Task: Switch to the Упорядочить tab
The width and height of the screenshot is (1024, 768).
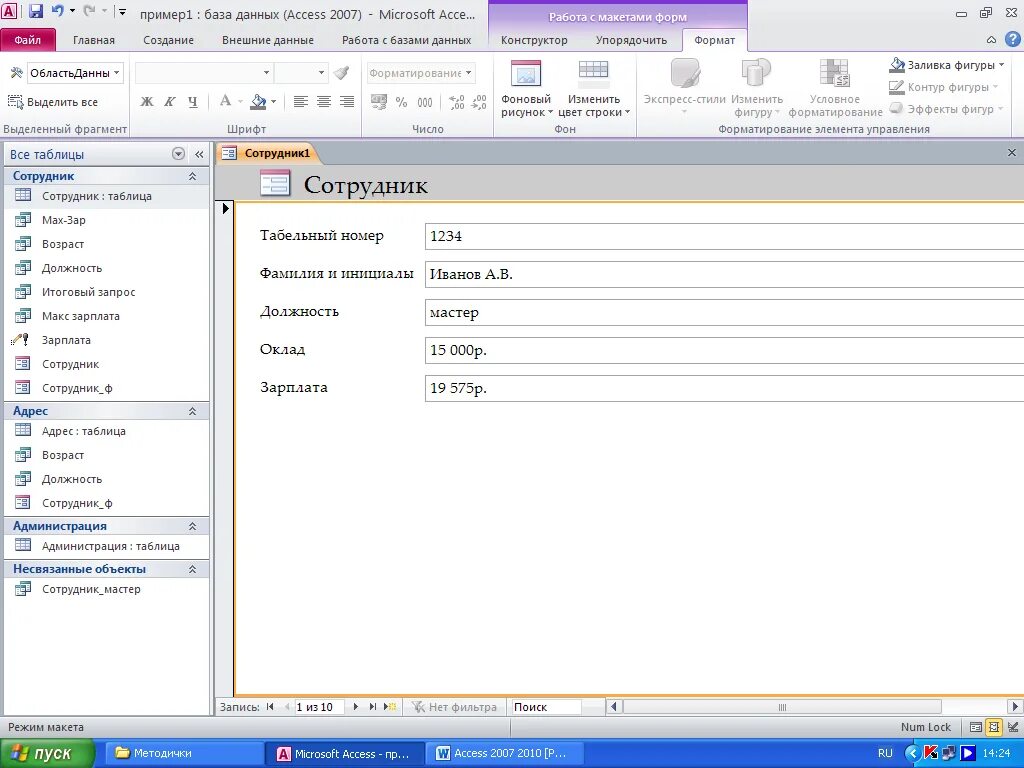Action: (631, 40)
